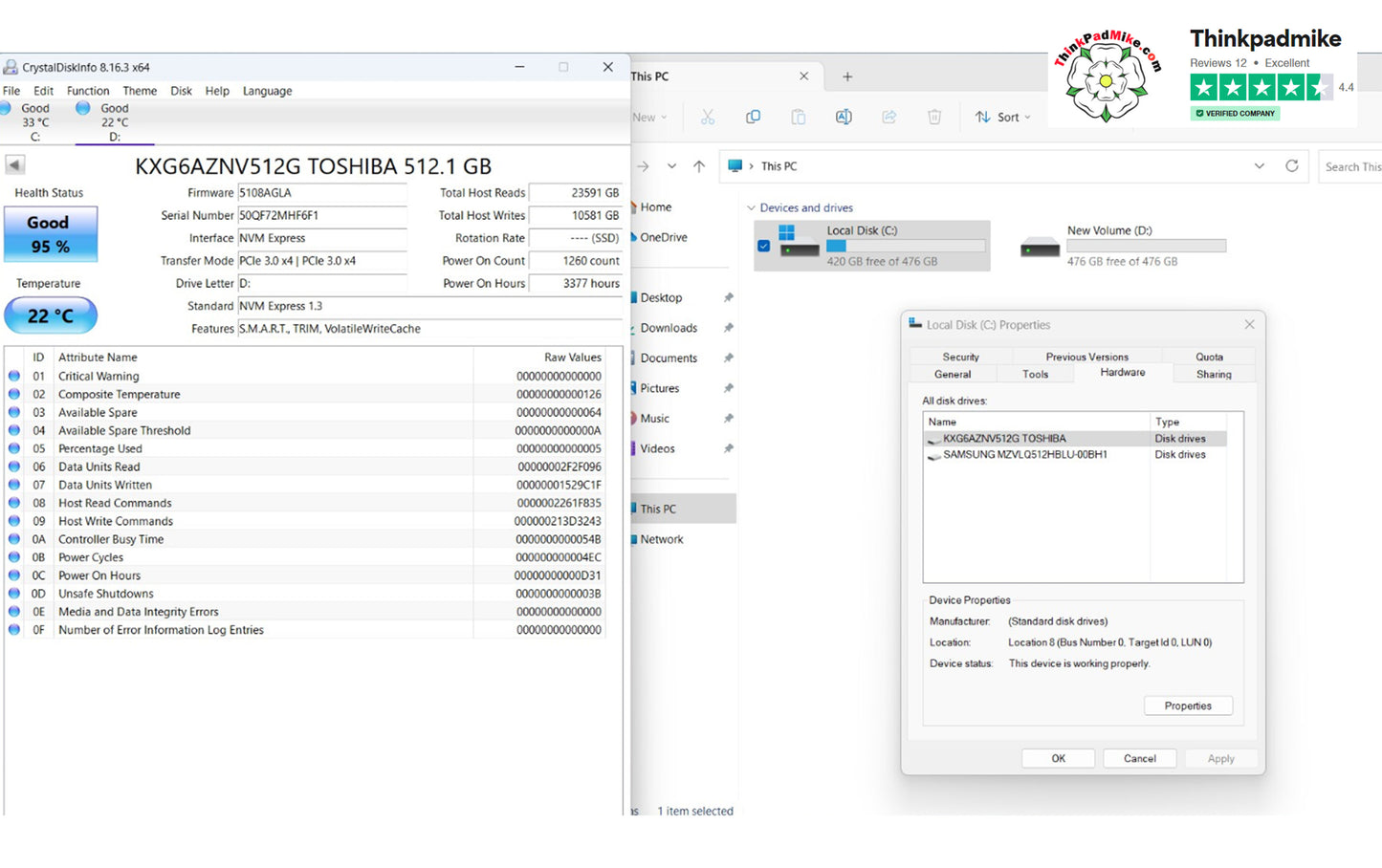Select KXG6AZNV512G TOSHIBA in disk drives list

(1076, 438)
